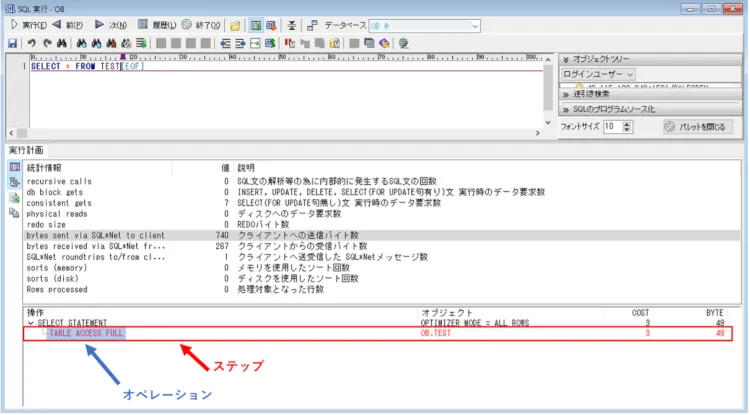Click the editor horizontal scrollbar left arrow
This screenshot has width=750, height=415.
point(11,133)
